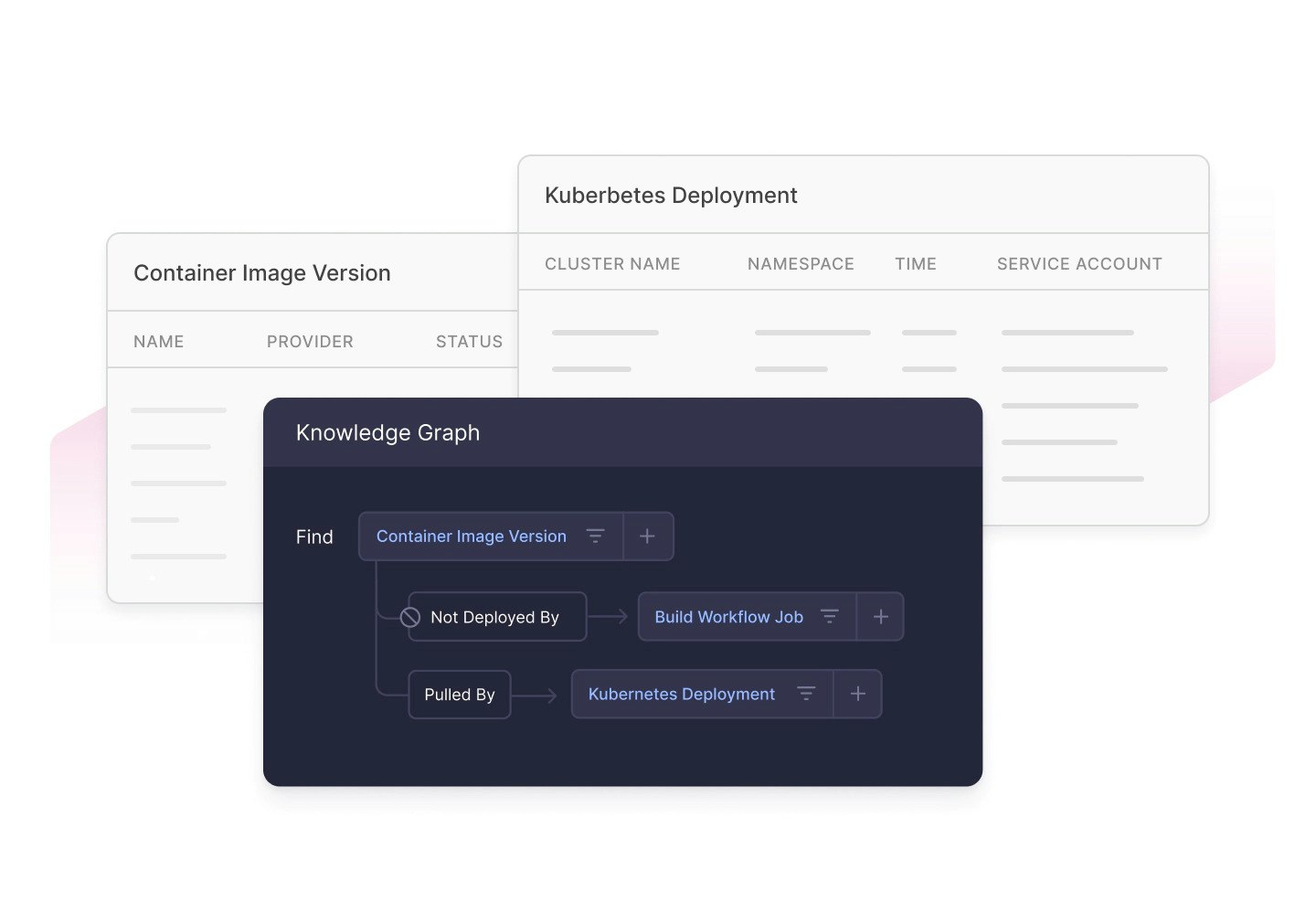1316x914 pixels.
Task: Click the Pulled By relationship node
Action: 460,695
